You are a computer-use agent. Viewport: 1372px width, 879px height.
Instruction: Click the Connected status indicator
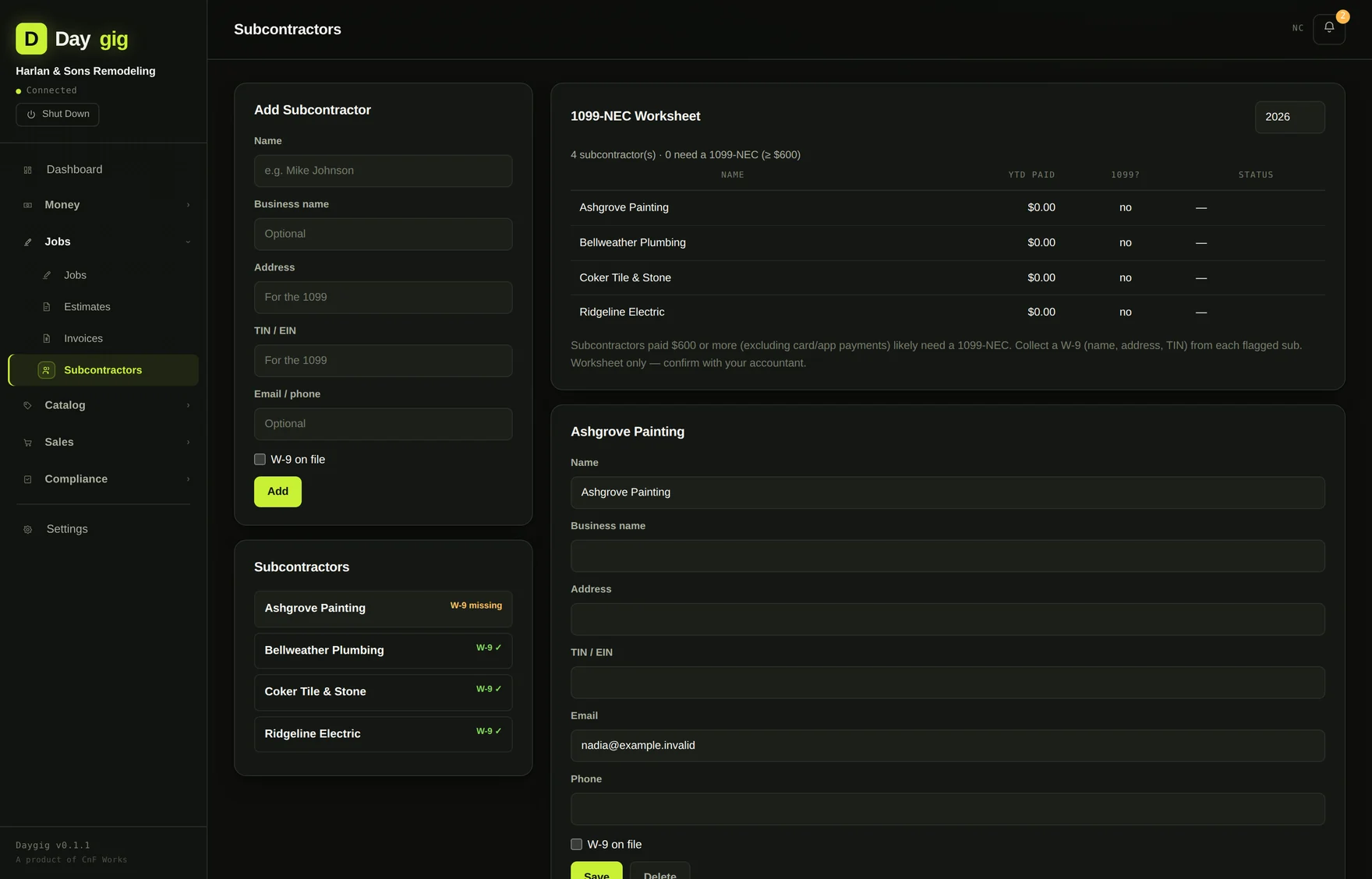tap(47, 90)
